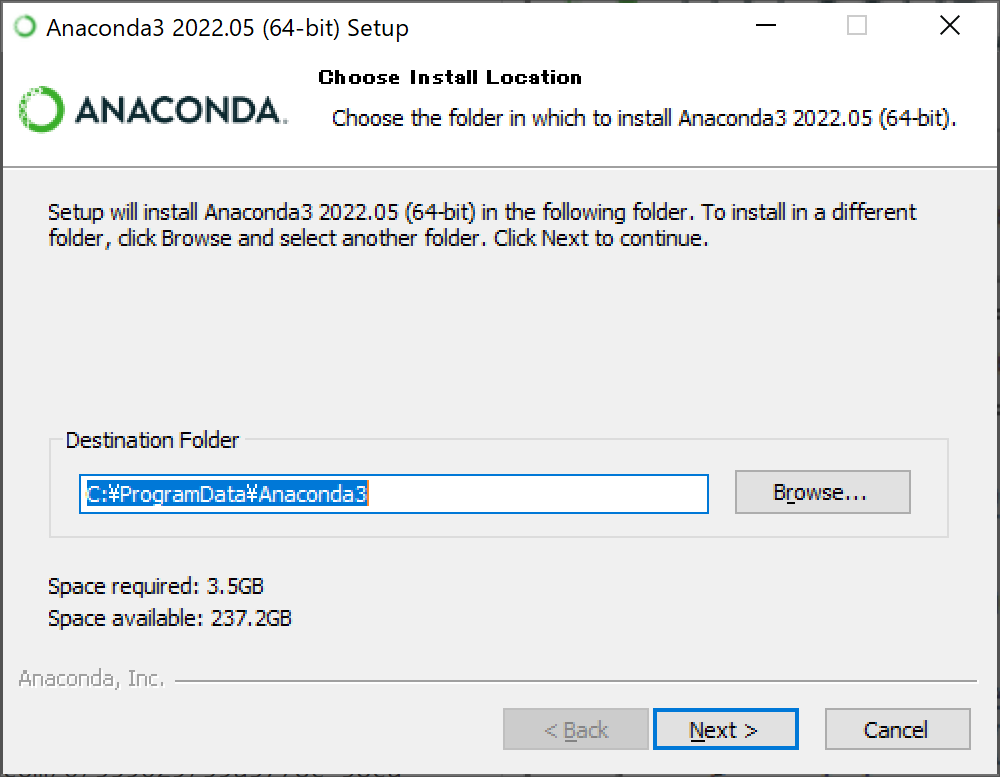Click the Space required 3.5GB text
Image resolution: width=1000 pixels, height=777 pixels.
(156, 586)
